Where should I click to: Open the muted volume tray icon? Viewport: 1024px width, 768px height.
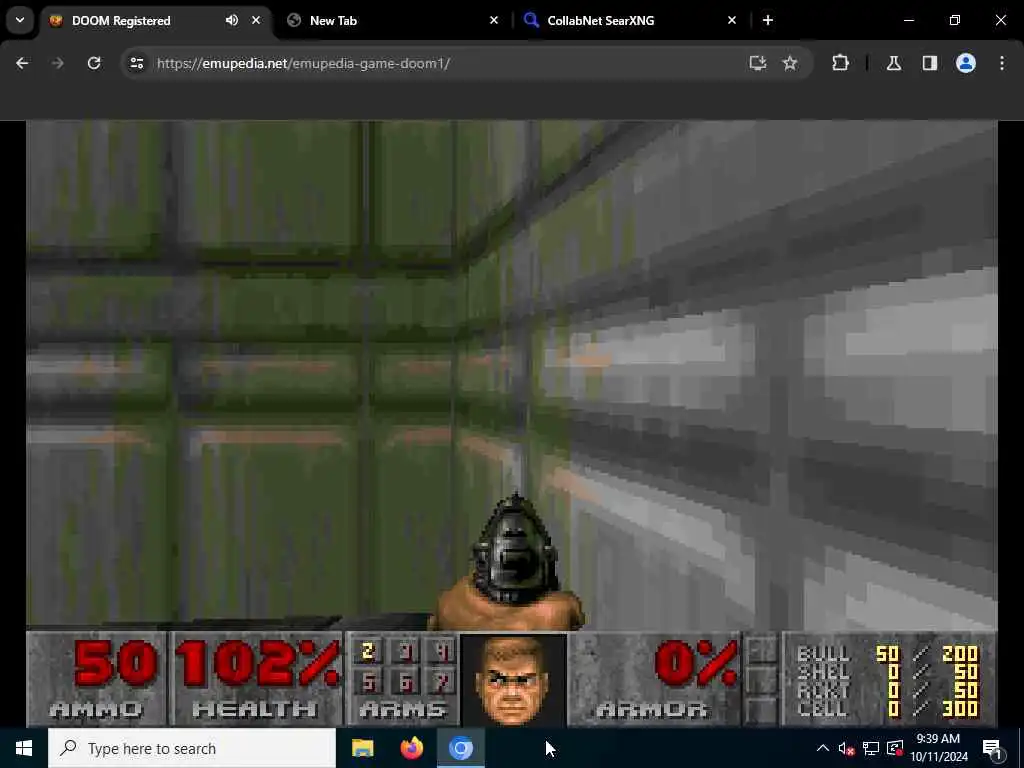tap(846, 748)
